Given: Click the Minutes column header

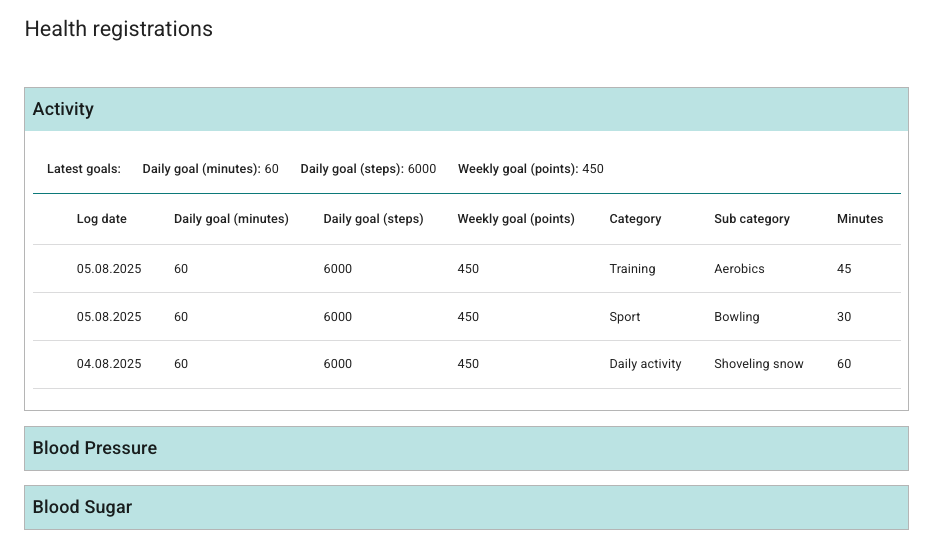Looking at the screenshot, I should [860, 219].
